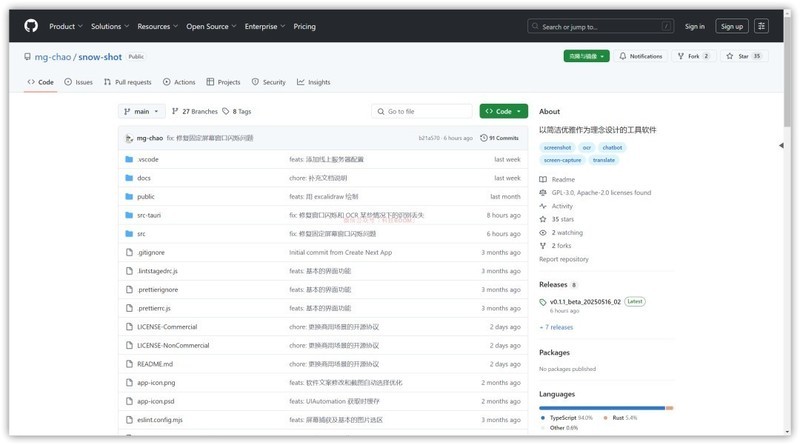
Task: Click the translate topic tag
Action: [604, 160]
